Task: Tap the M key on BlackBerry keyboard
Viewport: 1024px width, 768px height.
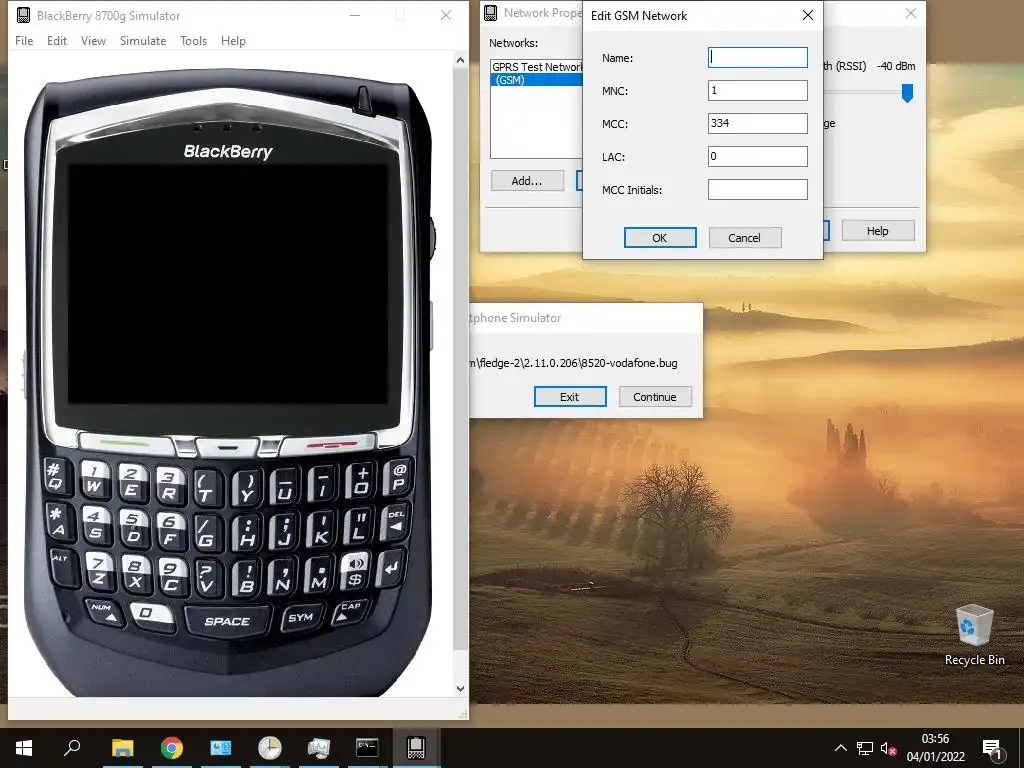Action: (x=319, y=575)
